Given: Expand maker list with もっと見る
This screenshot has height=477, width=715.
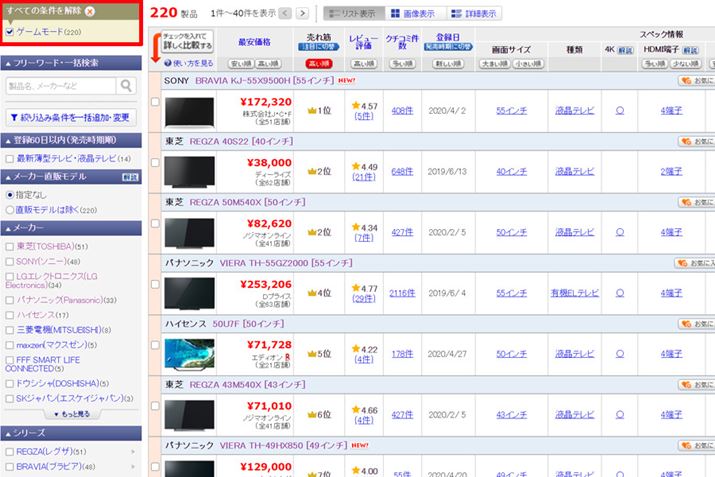Looking at the screenshot, I should click(72, 413).
